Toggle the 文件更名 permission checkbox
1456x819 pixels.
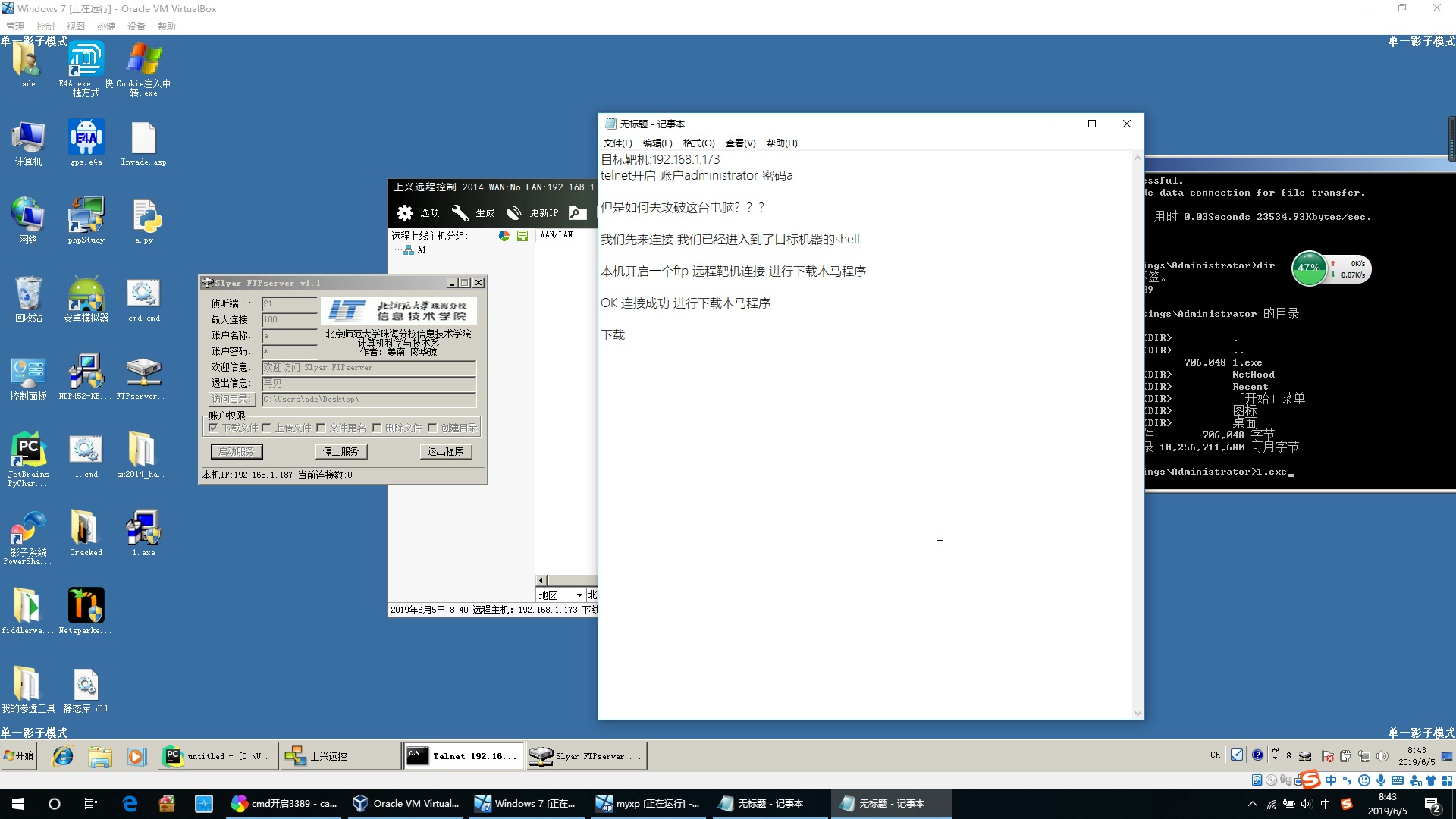pos(321,428)
